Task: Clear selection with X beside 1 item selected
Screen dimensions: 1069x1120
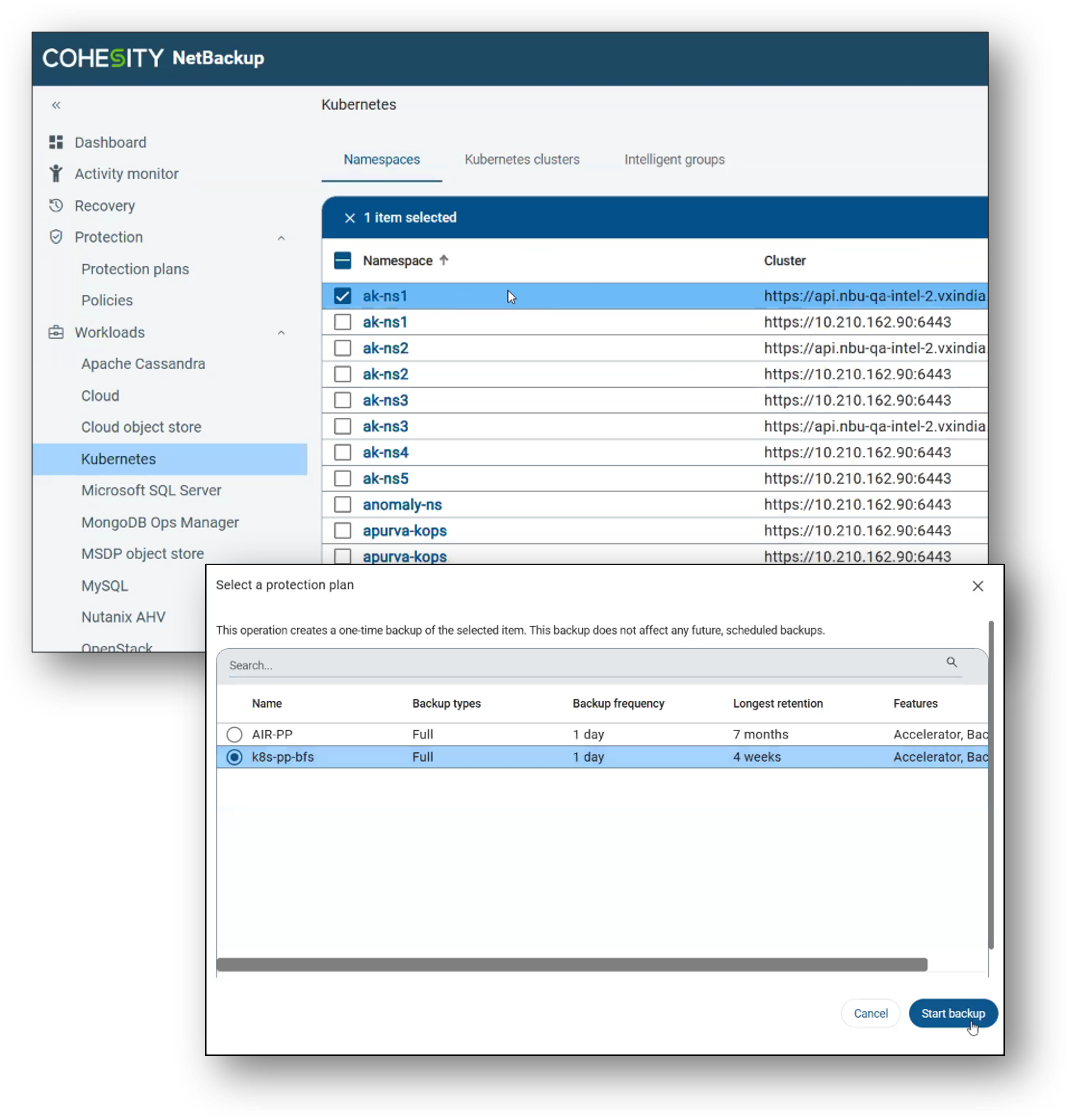Action: point(350,218)
